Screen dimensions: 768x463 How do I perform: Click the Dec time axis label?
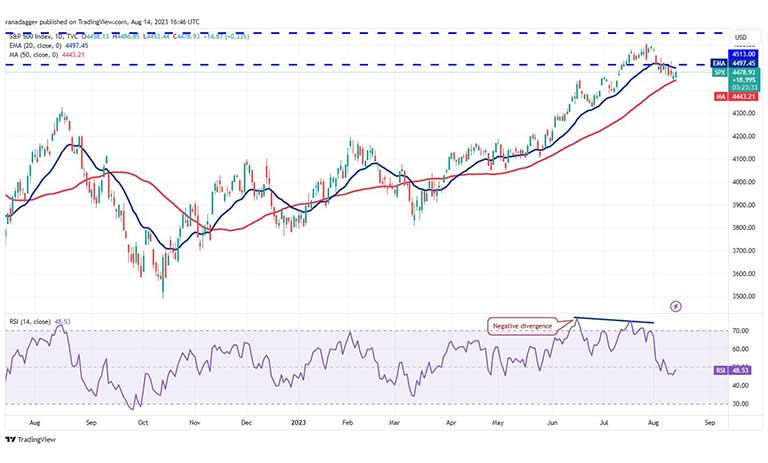pos(246,422)
